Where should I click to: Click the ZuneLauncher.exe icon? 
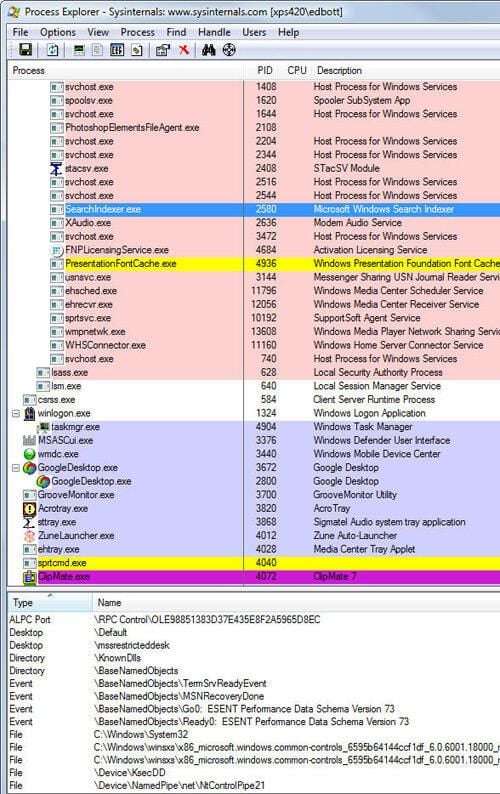29,536
